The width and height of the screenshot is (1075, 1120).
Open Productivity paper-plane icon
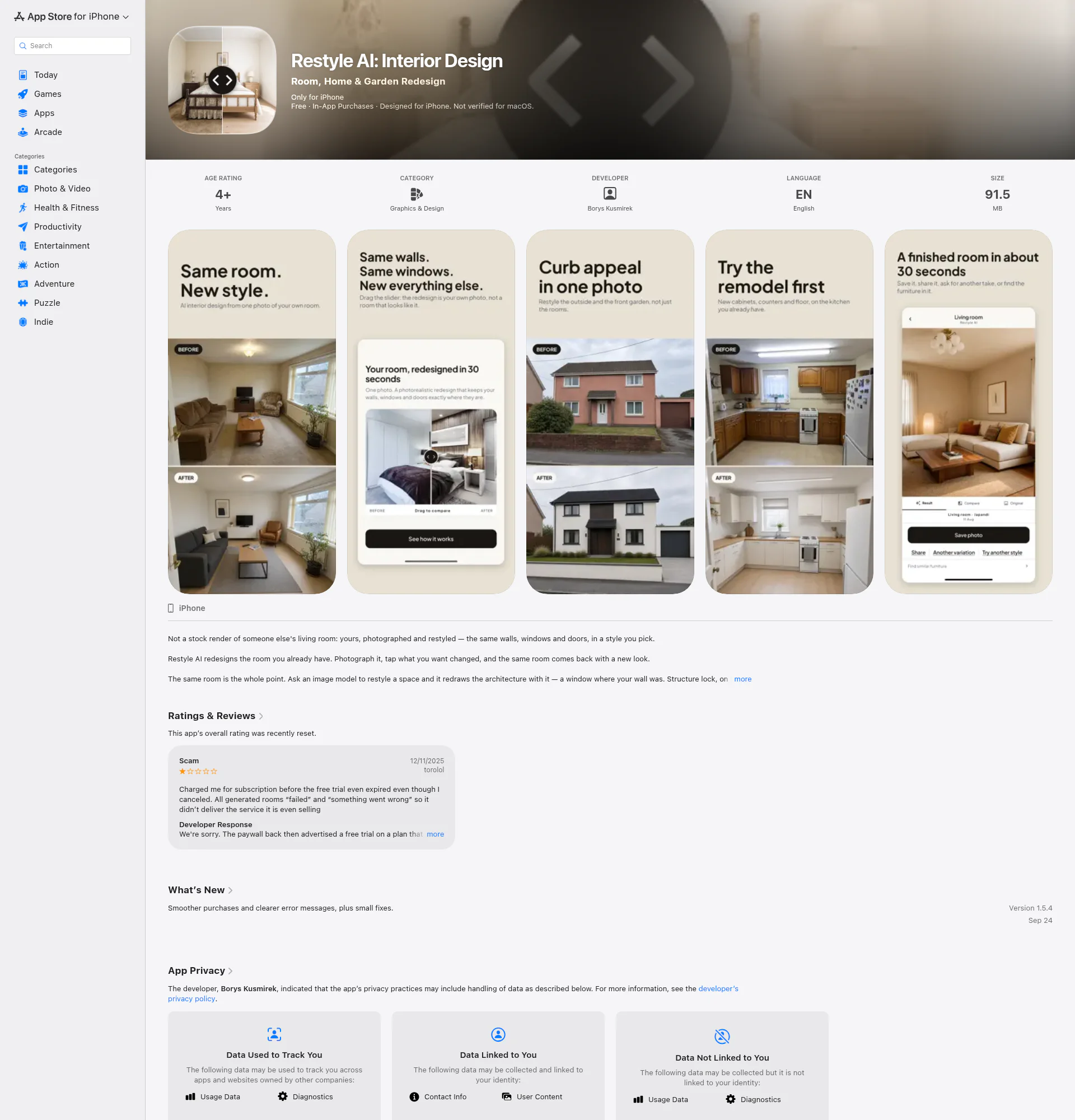[x=23, y=227]
